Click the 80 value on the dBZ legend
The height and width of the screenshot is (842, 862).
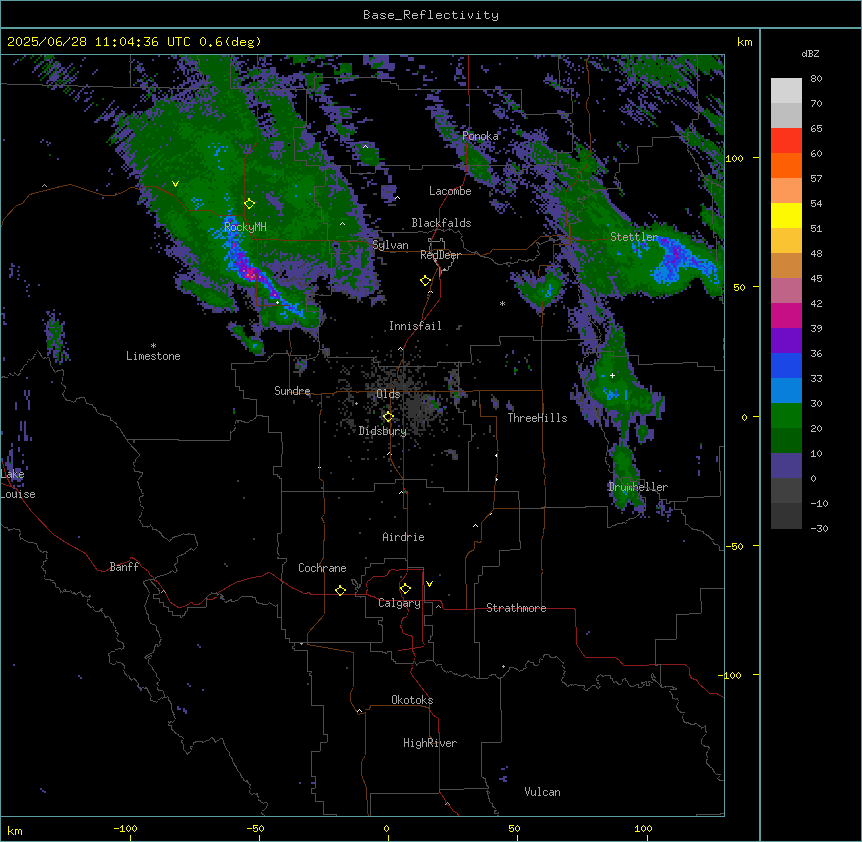(816, 79)
